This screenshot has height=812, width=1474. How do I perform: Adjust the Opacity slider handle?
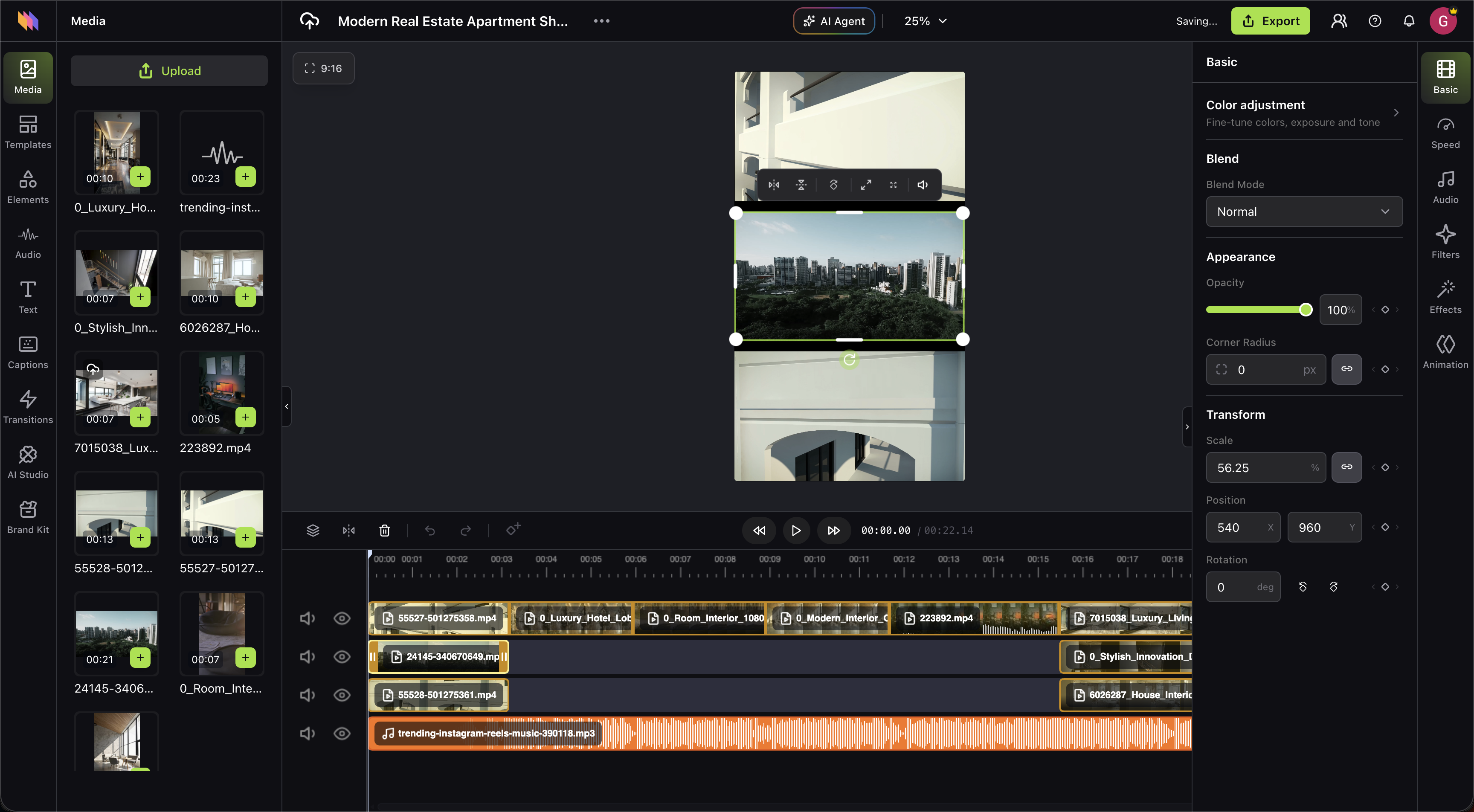pos(1305,310)
